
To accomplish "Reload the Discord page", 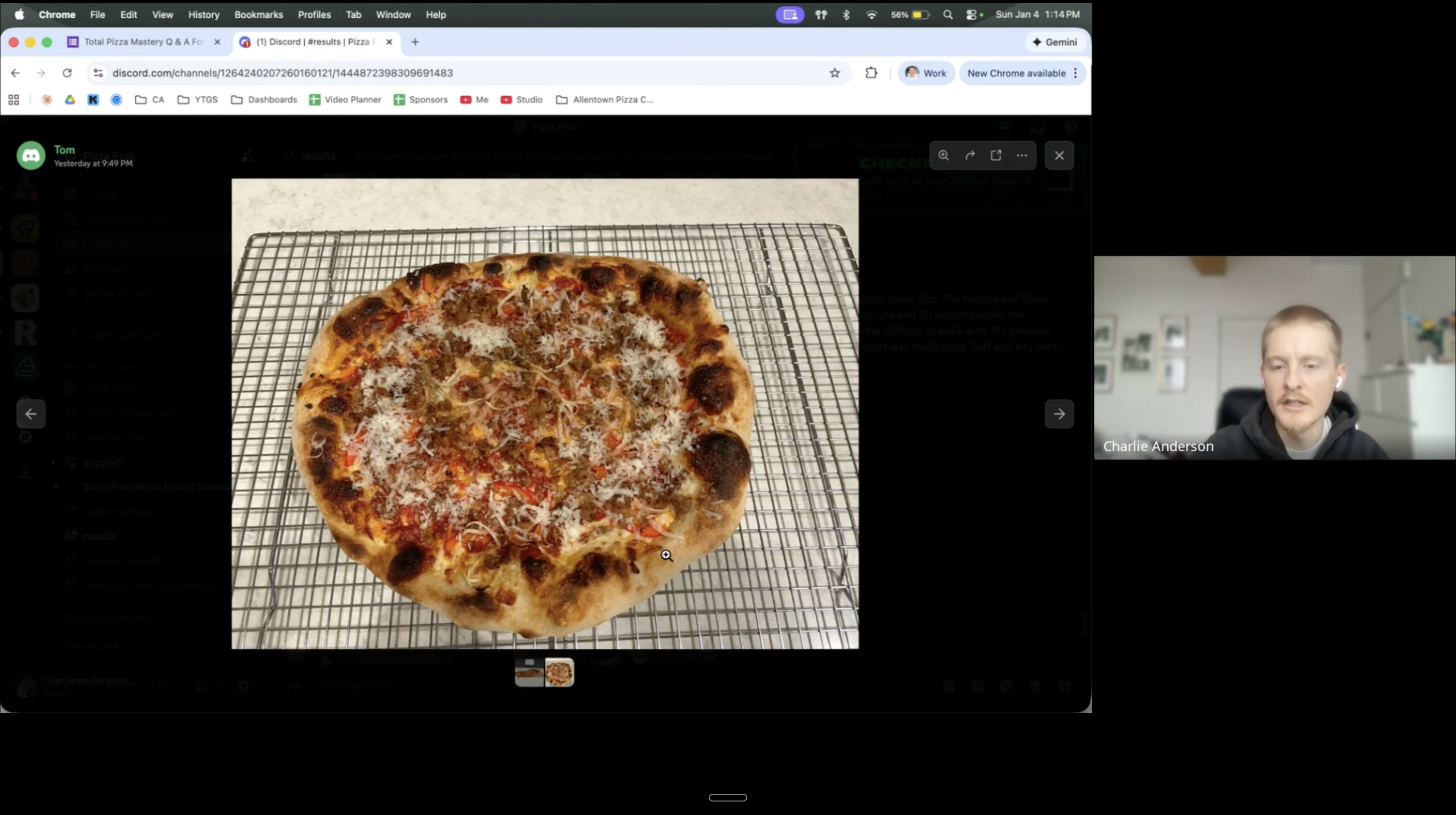I will point(67,73).
